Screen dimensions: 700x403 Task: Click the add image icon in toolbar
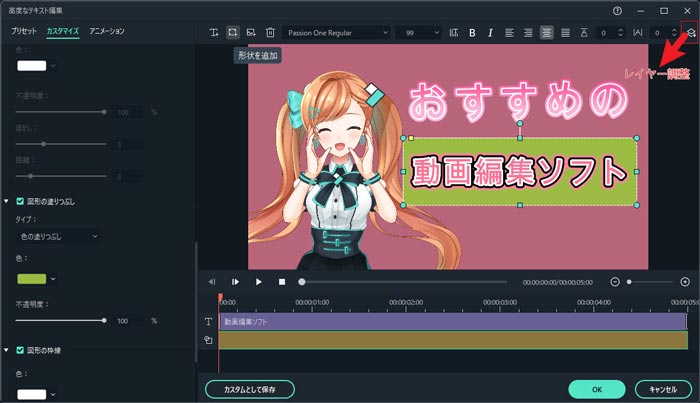pyautogui.click(x=251, y=33)
